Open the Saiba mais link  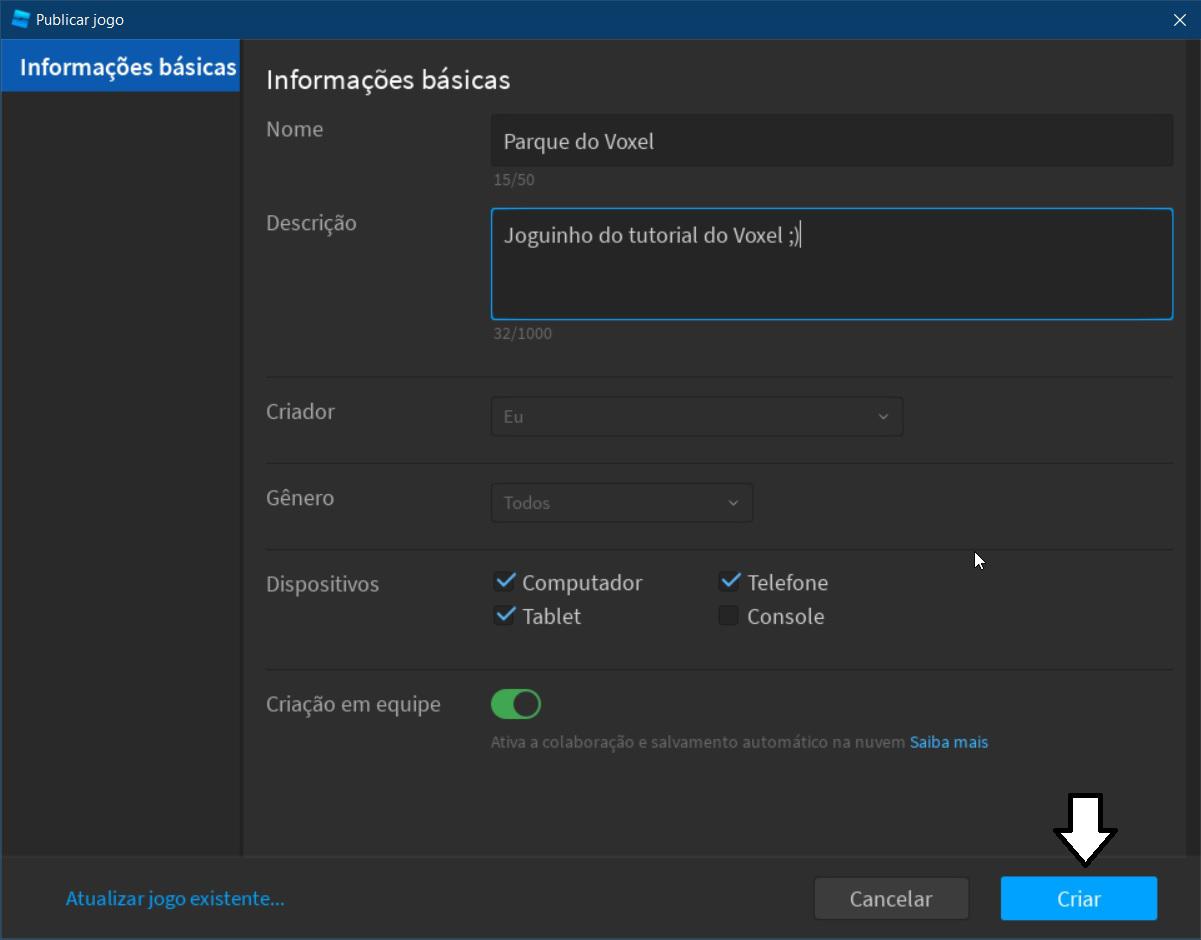point(949,742)
